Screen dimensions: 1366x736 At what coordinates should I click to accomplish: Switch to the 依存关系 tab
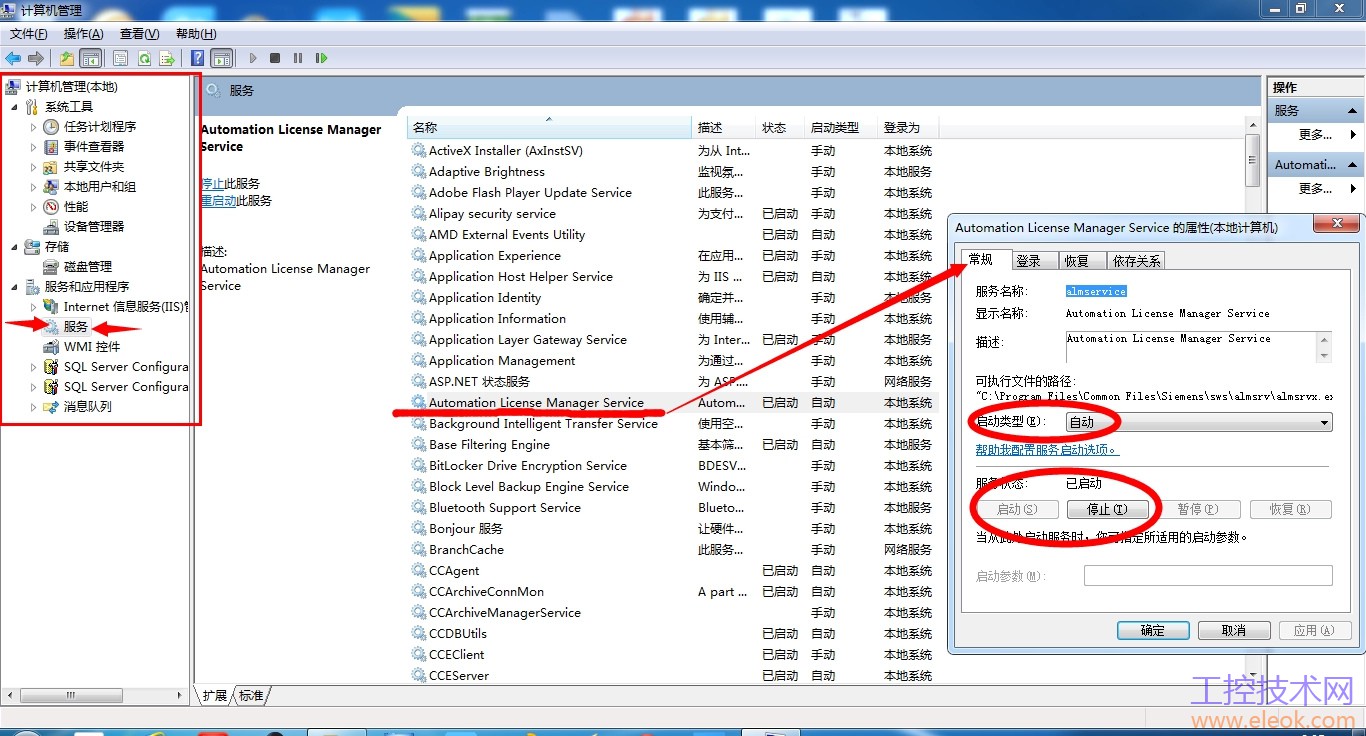[x=1136, y=261]
